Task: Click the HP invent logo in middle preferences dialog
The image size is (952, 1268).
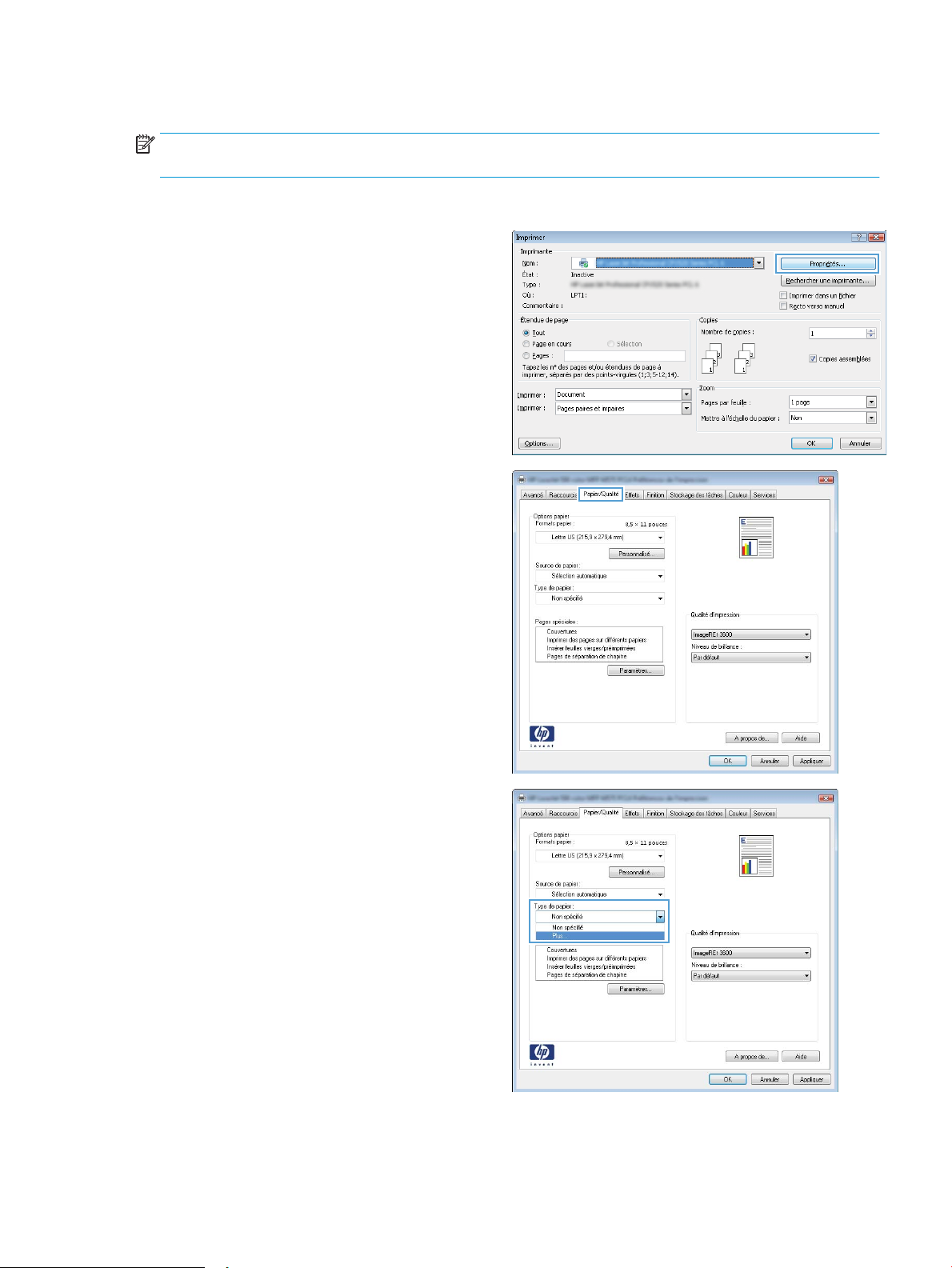Action: pyautogui.click(x=542, y=736)
